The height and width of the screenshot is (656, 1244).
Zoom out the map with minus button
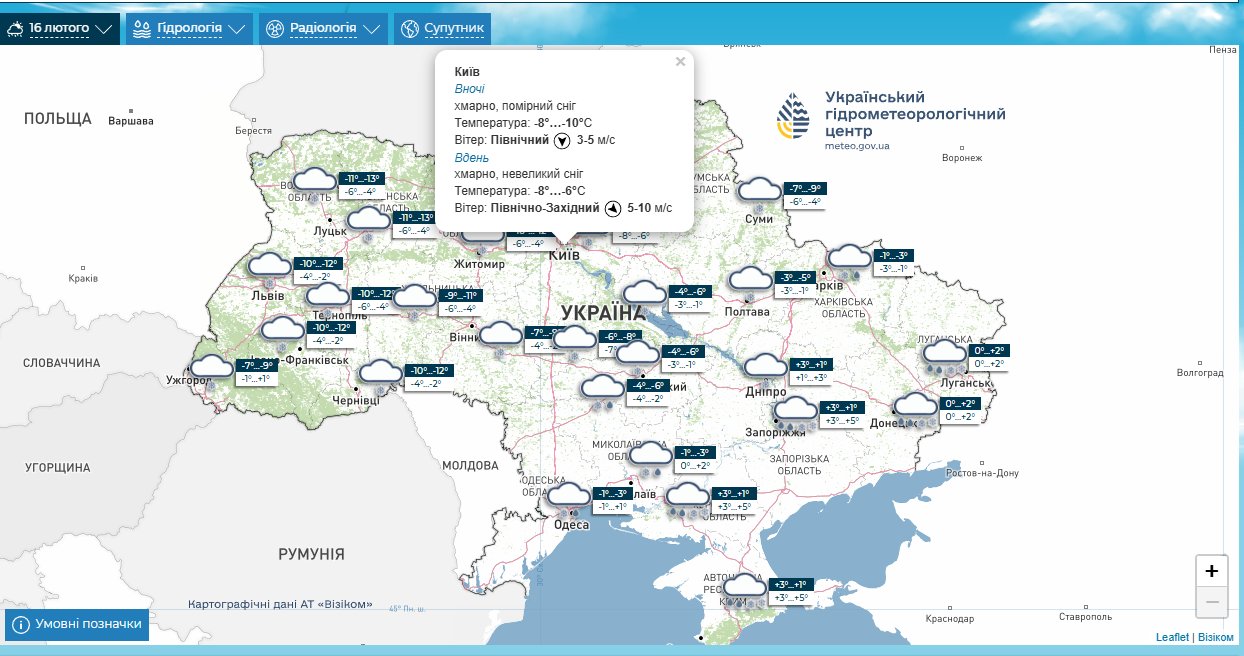(x=1211, y=601)
